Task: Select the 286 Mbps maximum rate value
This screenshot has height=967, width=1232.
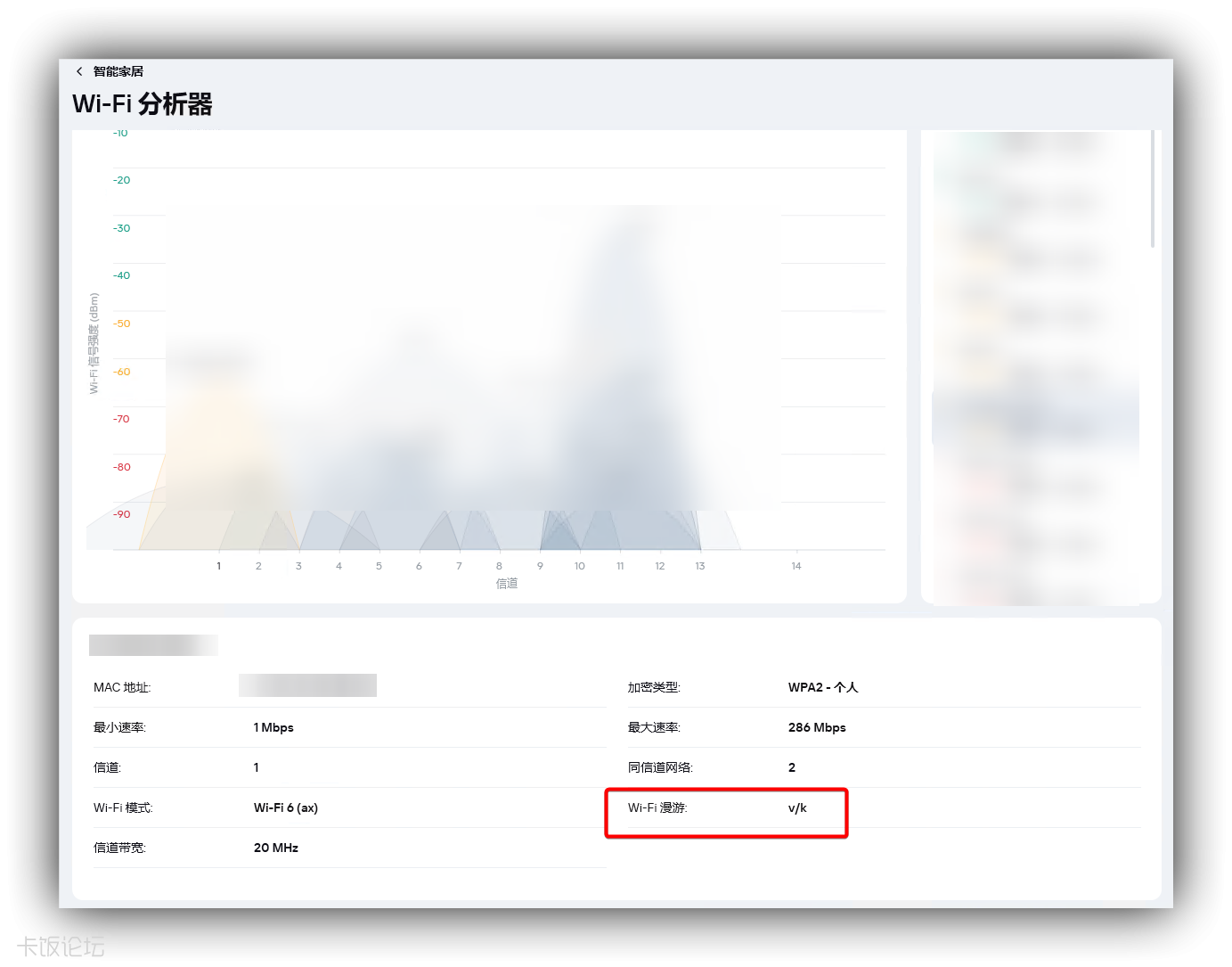Action: click(817, 727)
